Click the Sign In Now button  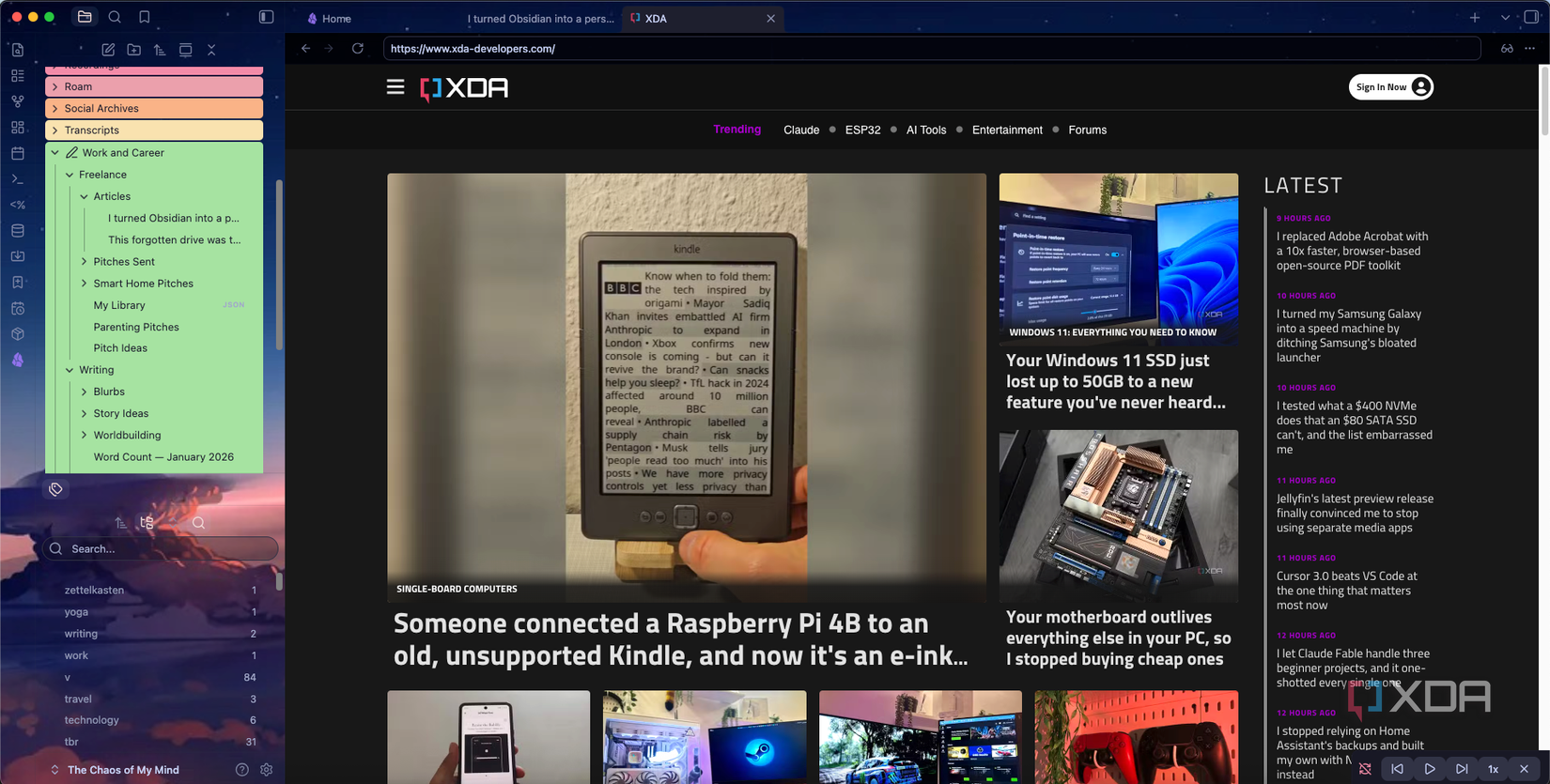[1391, 87]
